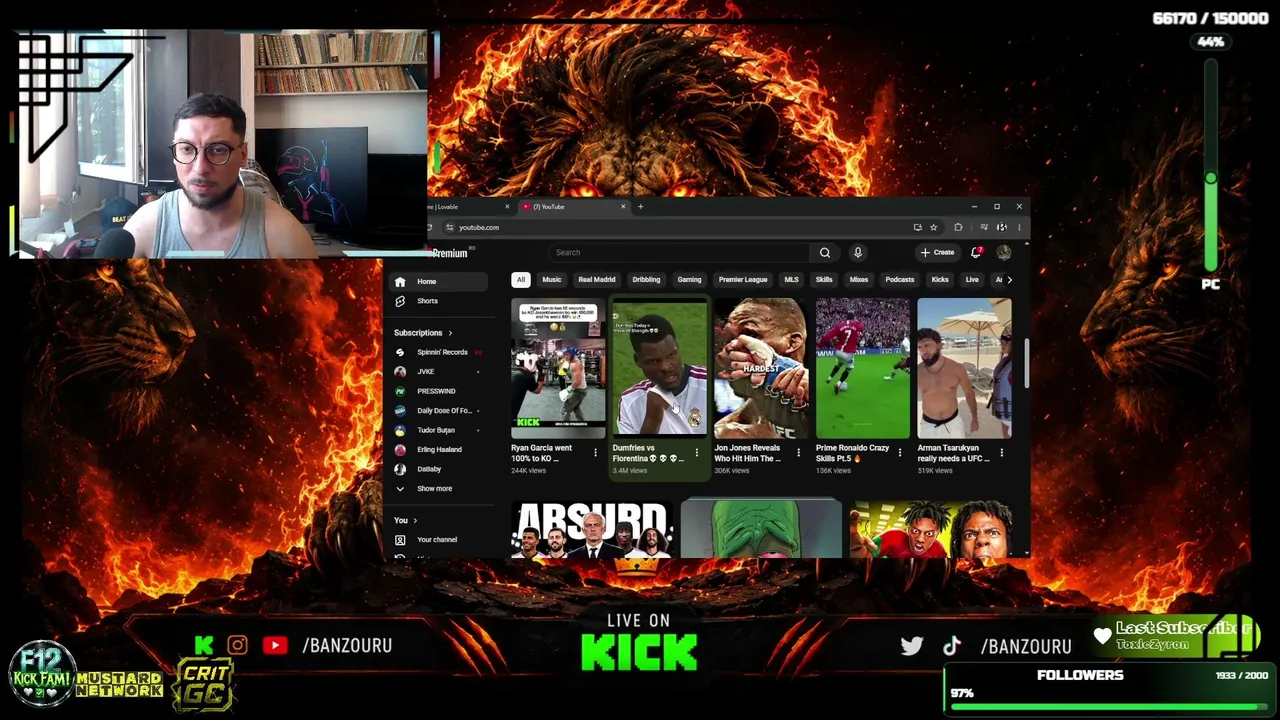Open Your channel in the sidebar
This screenshot has width=1280, height=720.
pyautogui.click(x=437, y=540)
